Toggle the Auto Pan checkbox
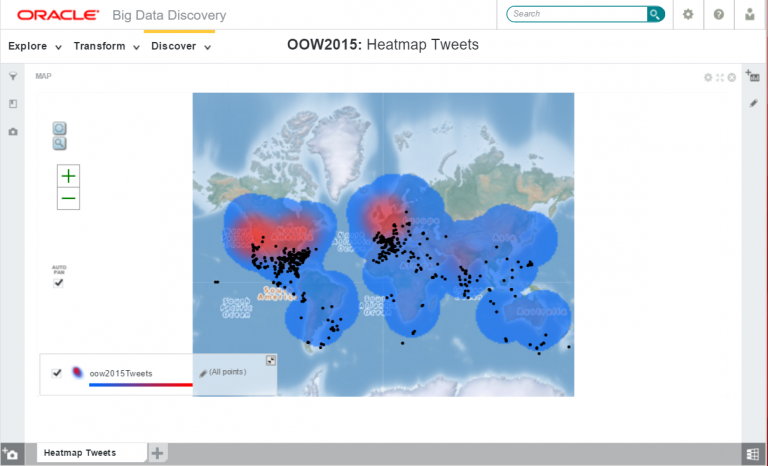 pyautogui.click(x=58, y=283)
